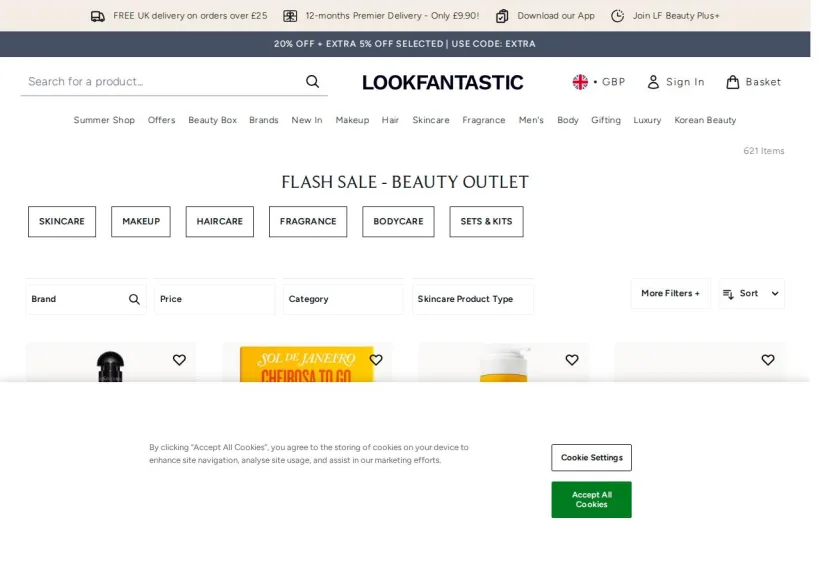Image resolution: width=820 pixels, height=577 pixels.
Task: Filter by SKINCARE category button
Action: click(62, 222)
